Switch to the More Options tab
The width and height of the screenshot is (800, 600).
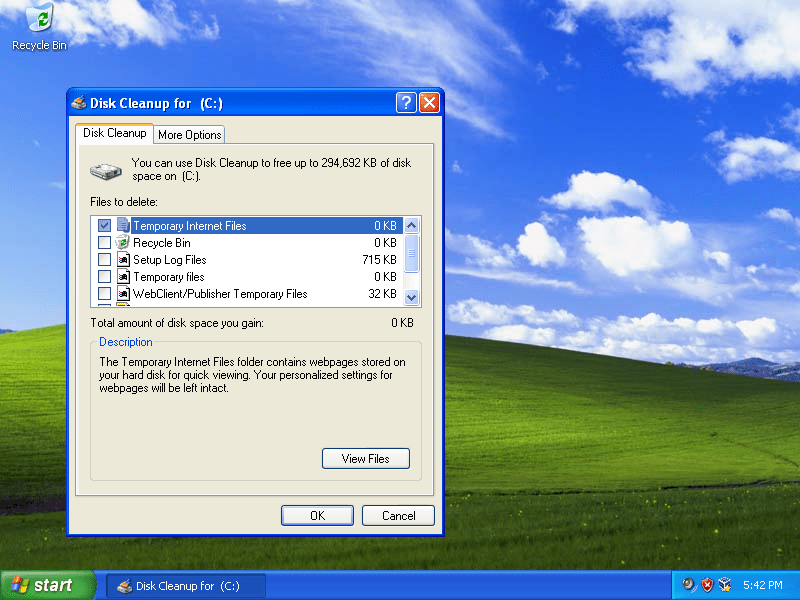click(189, 134)
